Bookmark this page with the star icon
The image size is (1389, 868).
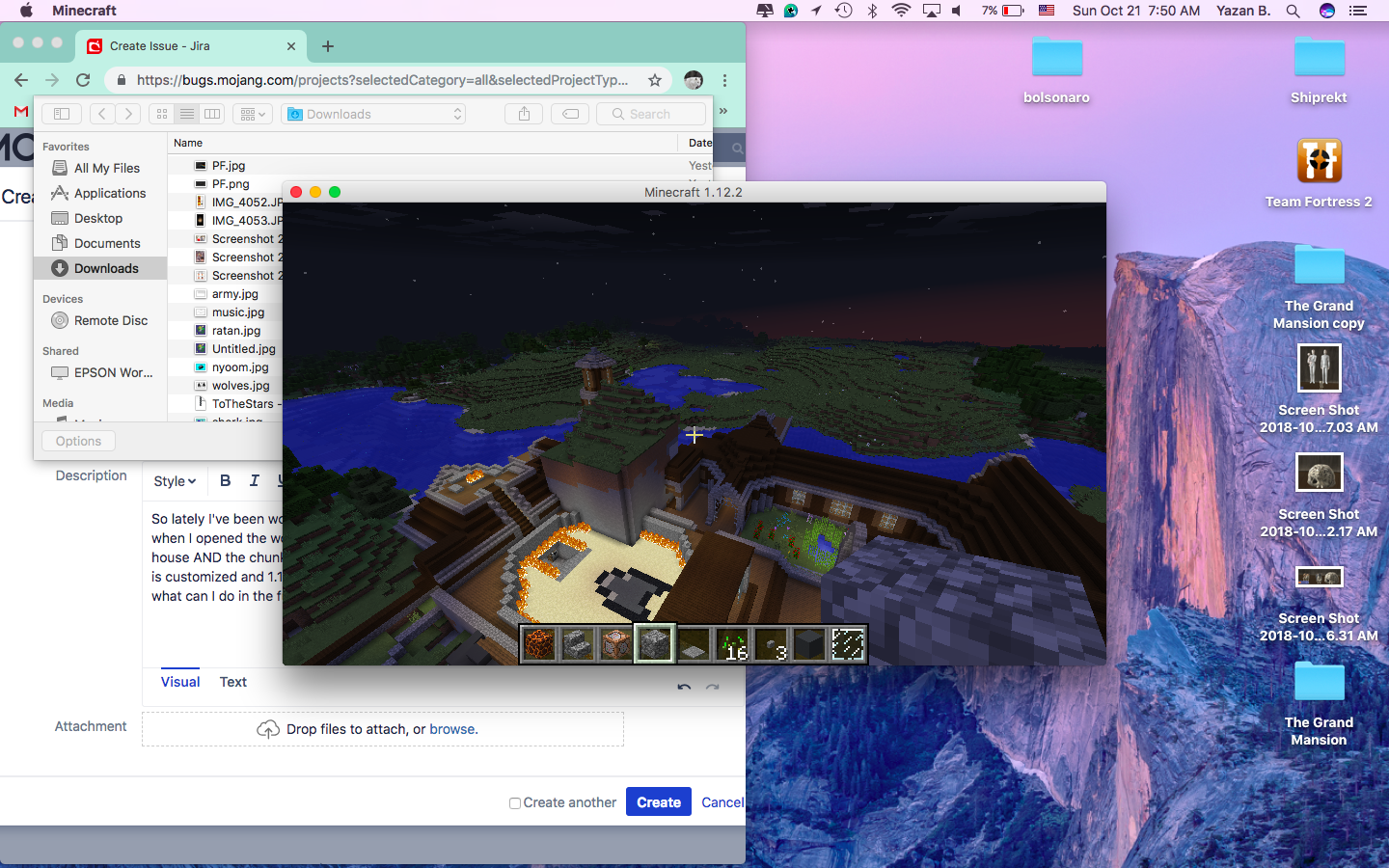[655, 80]
